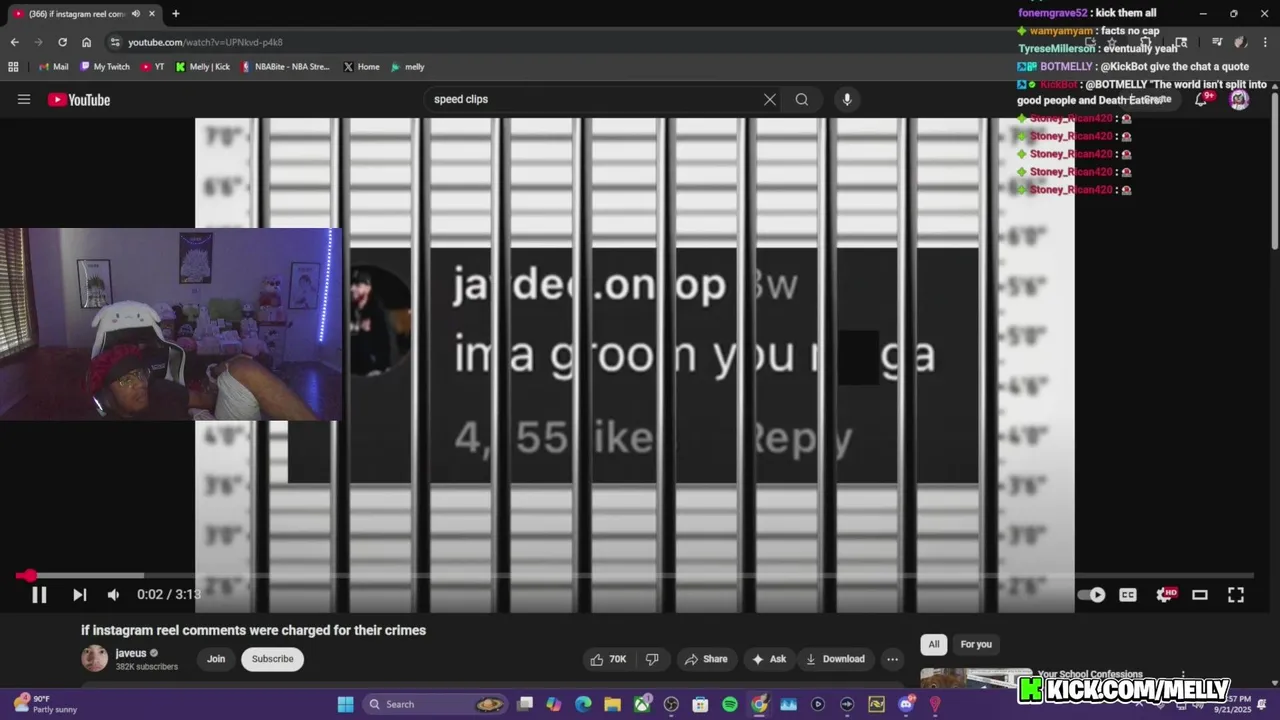The height and width of the screenshot is (720, 1280).
Task: Select the 'All' recommendations chip
Action: 934,644
